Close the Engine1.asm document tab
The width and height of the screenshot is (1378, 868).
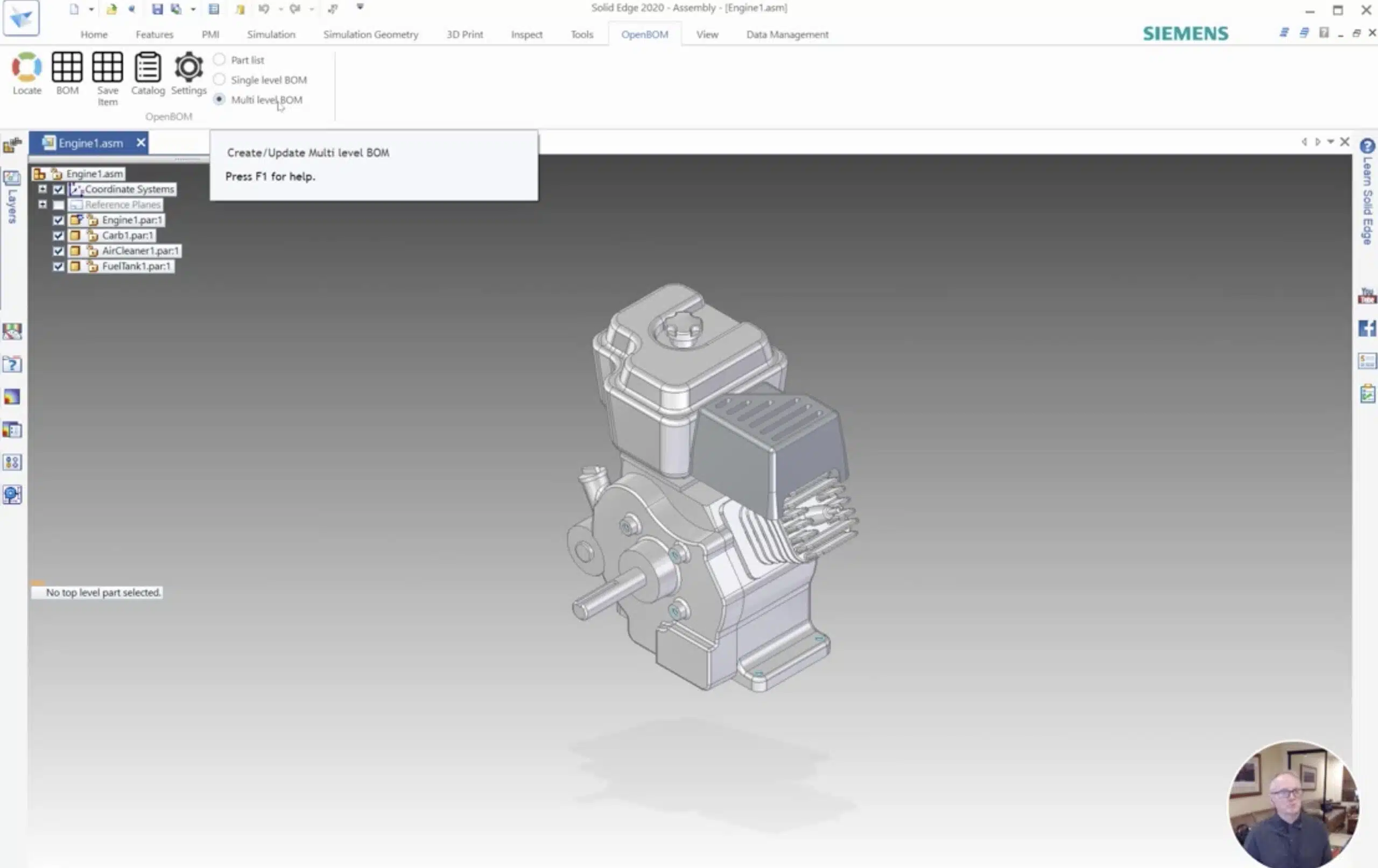tap(141, 143)
